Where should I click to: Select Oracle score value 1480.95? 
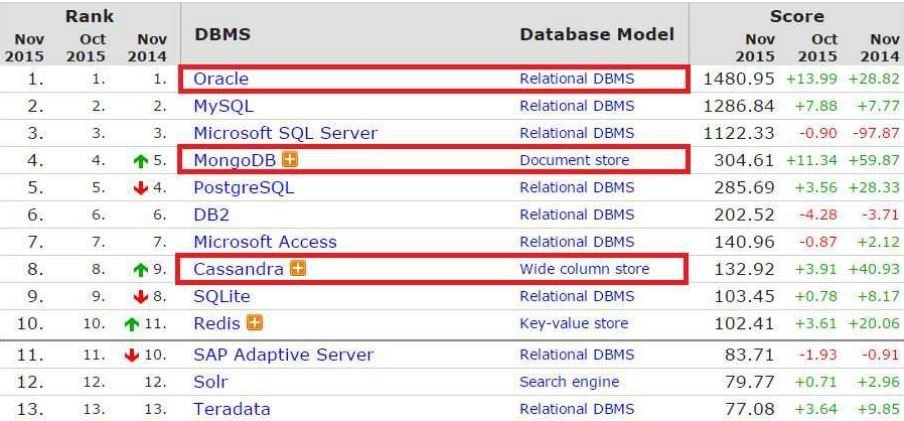pos(739,79)
